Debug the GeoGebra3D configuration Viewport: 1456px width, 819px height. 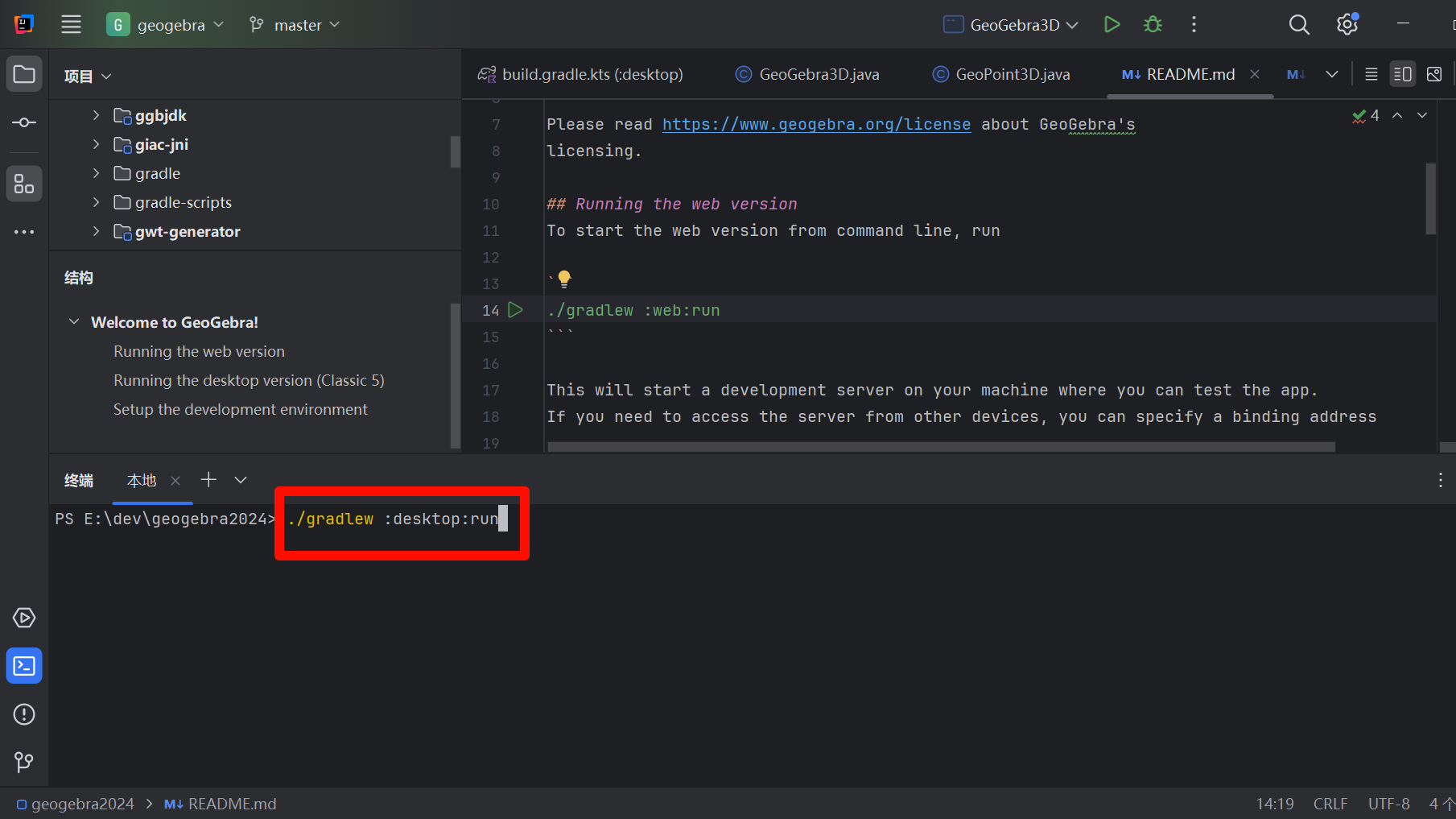click(x=1153, y=25)
